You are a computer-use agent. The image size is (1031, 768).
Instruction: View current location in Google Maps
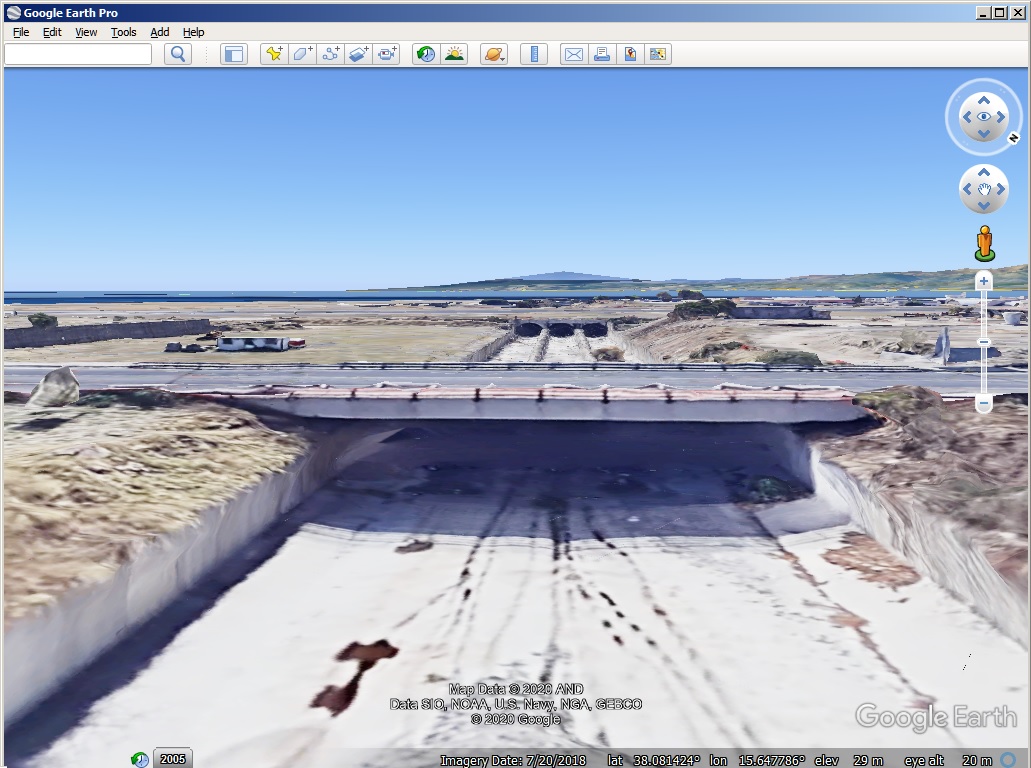click(x=657, y=54)
